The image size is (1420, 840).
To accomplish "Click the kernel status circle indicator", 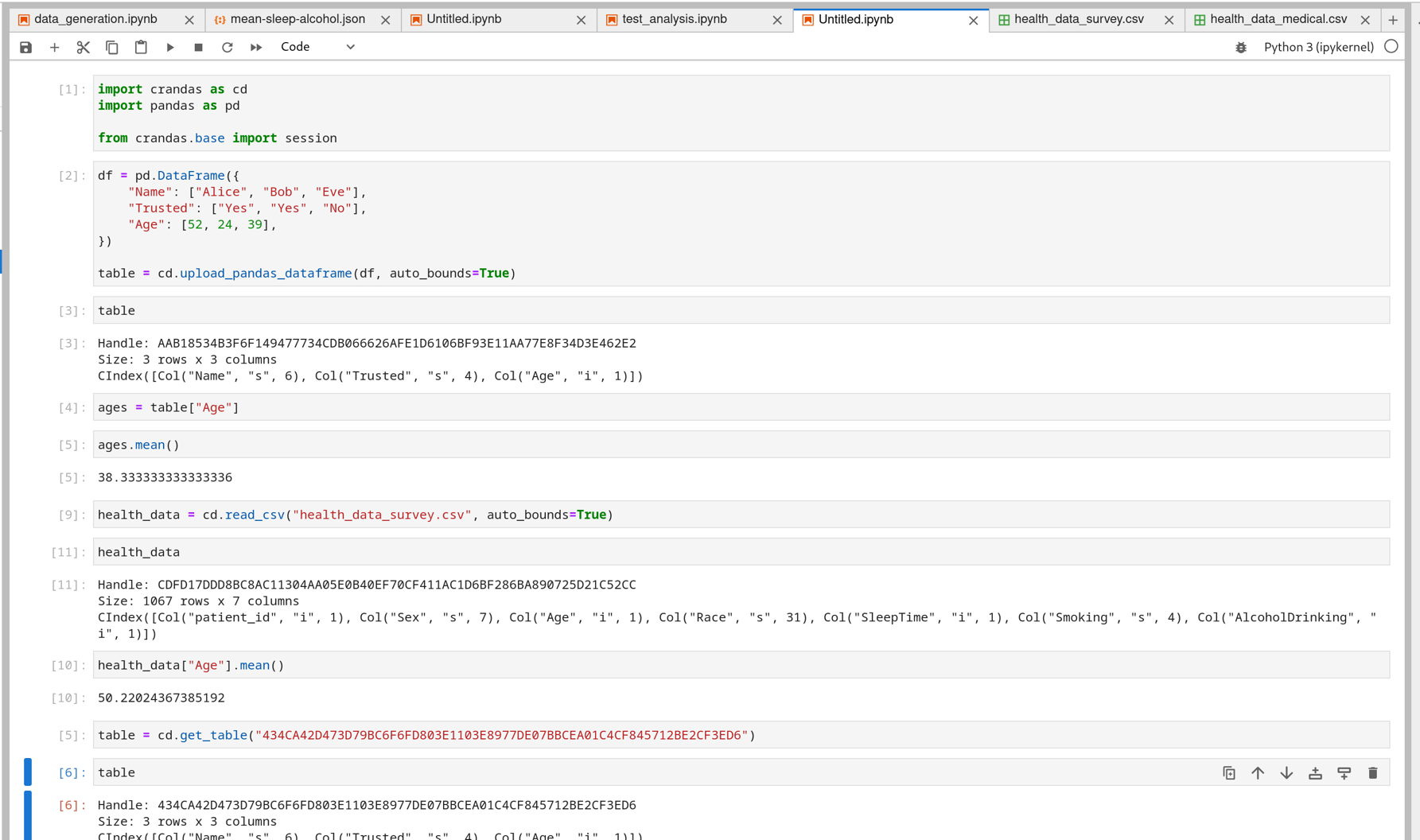I will tap(1391, 47).
